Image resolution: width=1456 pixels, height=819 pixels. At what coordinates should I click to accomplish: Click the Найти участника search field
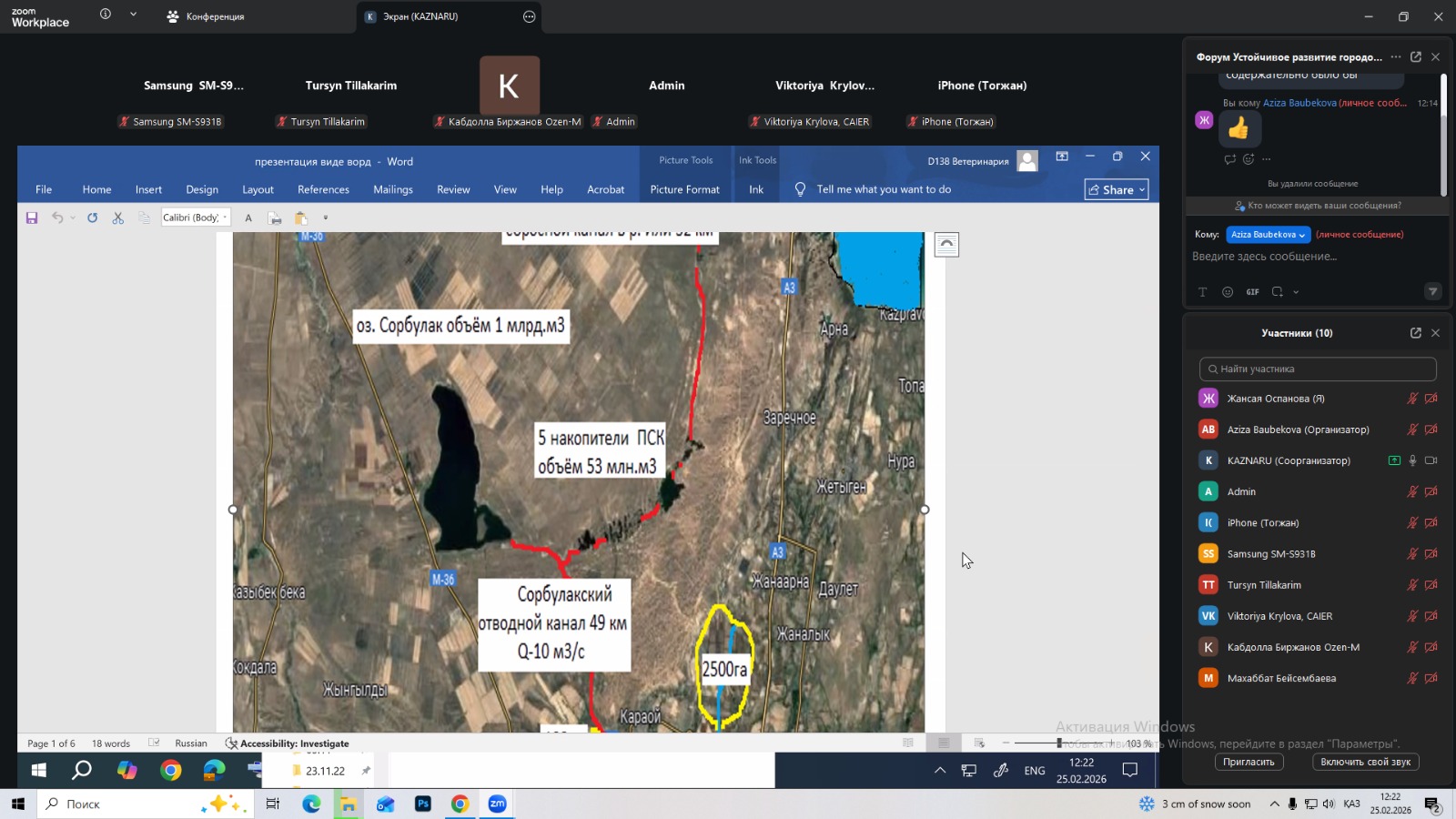[1318, 369]
